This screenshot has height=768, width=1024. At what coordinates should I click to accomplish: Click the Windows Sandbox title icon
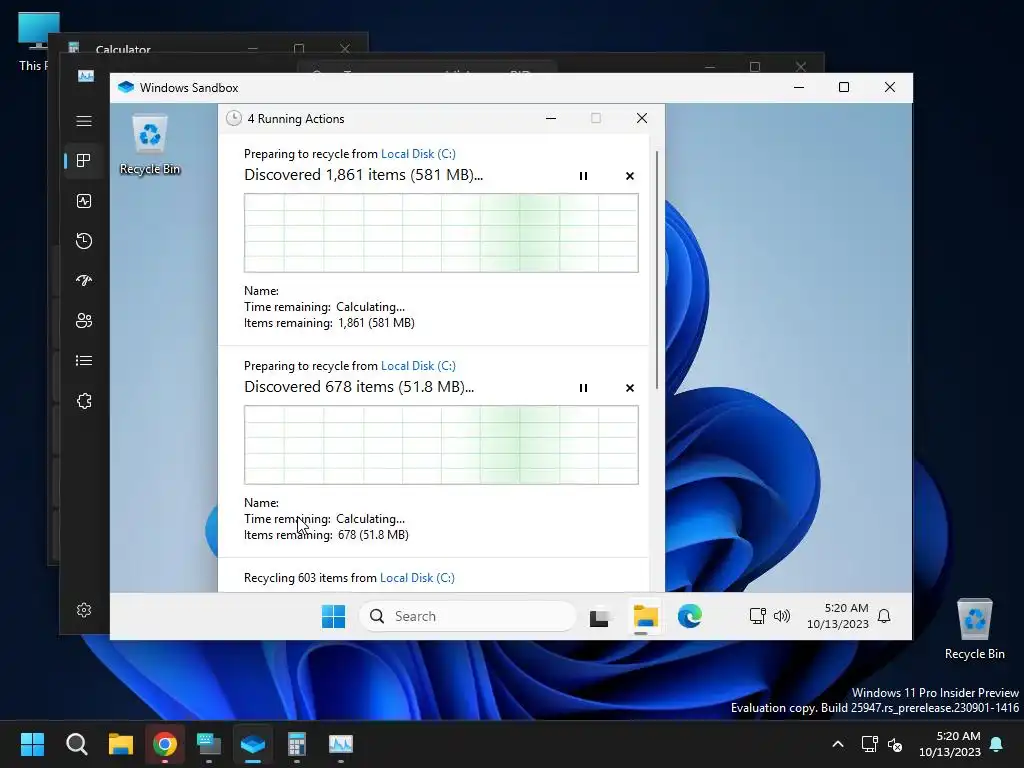click(x=126, y=88)
